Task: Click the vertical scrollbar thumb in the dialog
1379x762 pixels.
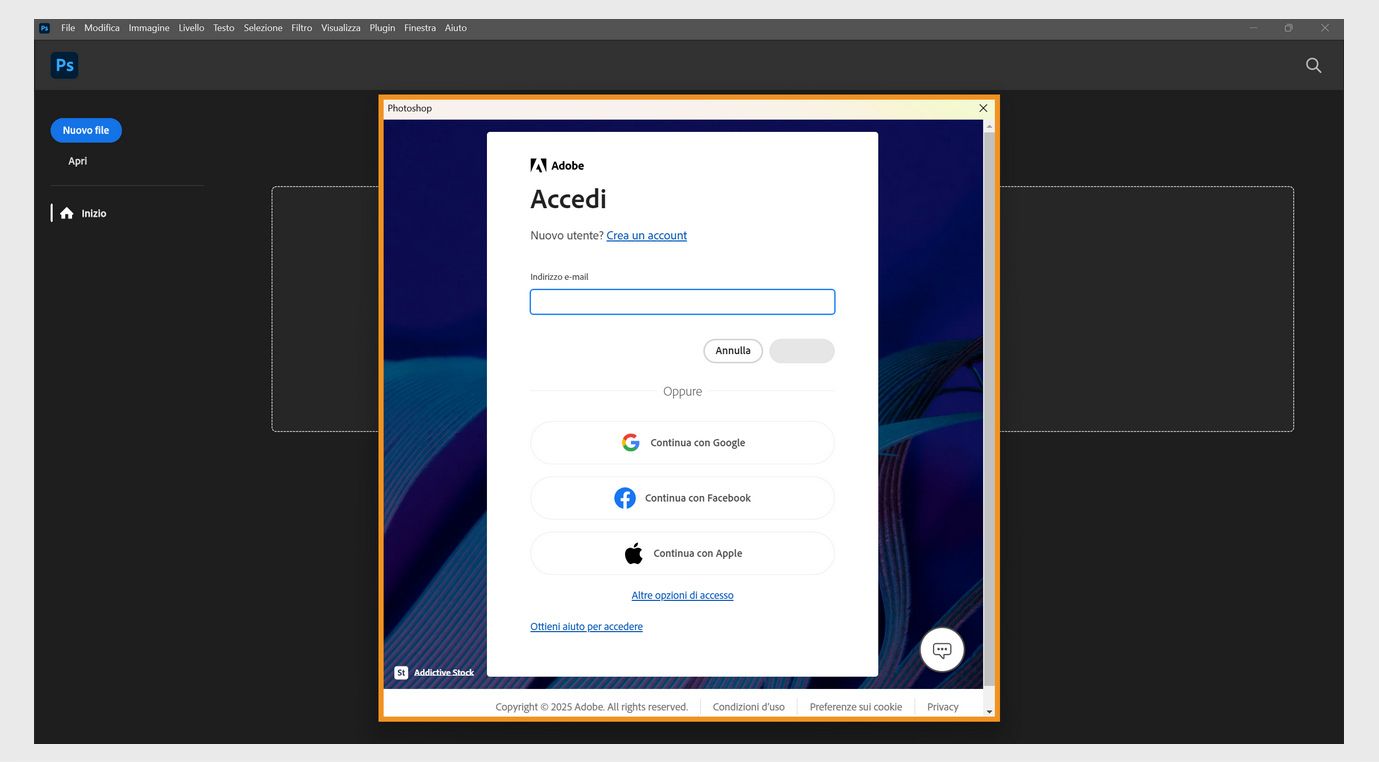Action: 990,410
